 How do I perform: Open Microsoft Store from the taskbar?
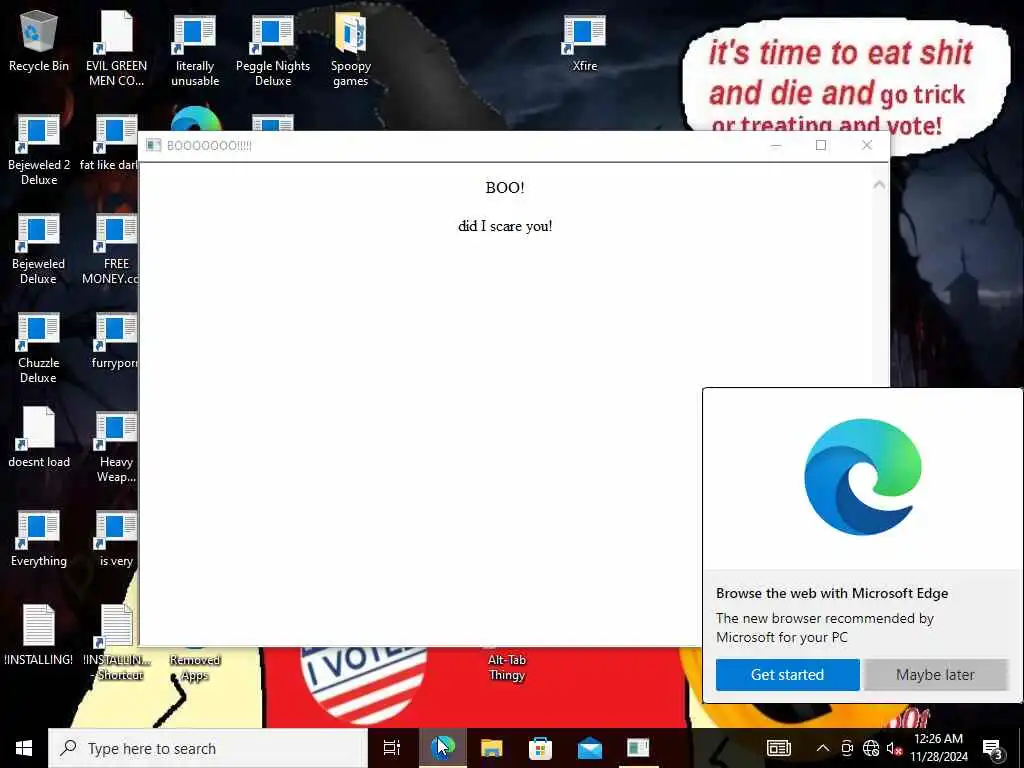pos(540,748)
